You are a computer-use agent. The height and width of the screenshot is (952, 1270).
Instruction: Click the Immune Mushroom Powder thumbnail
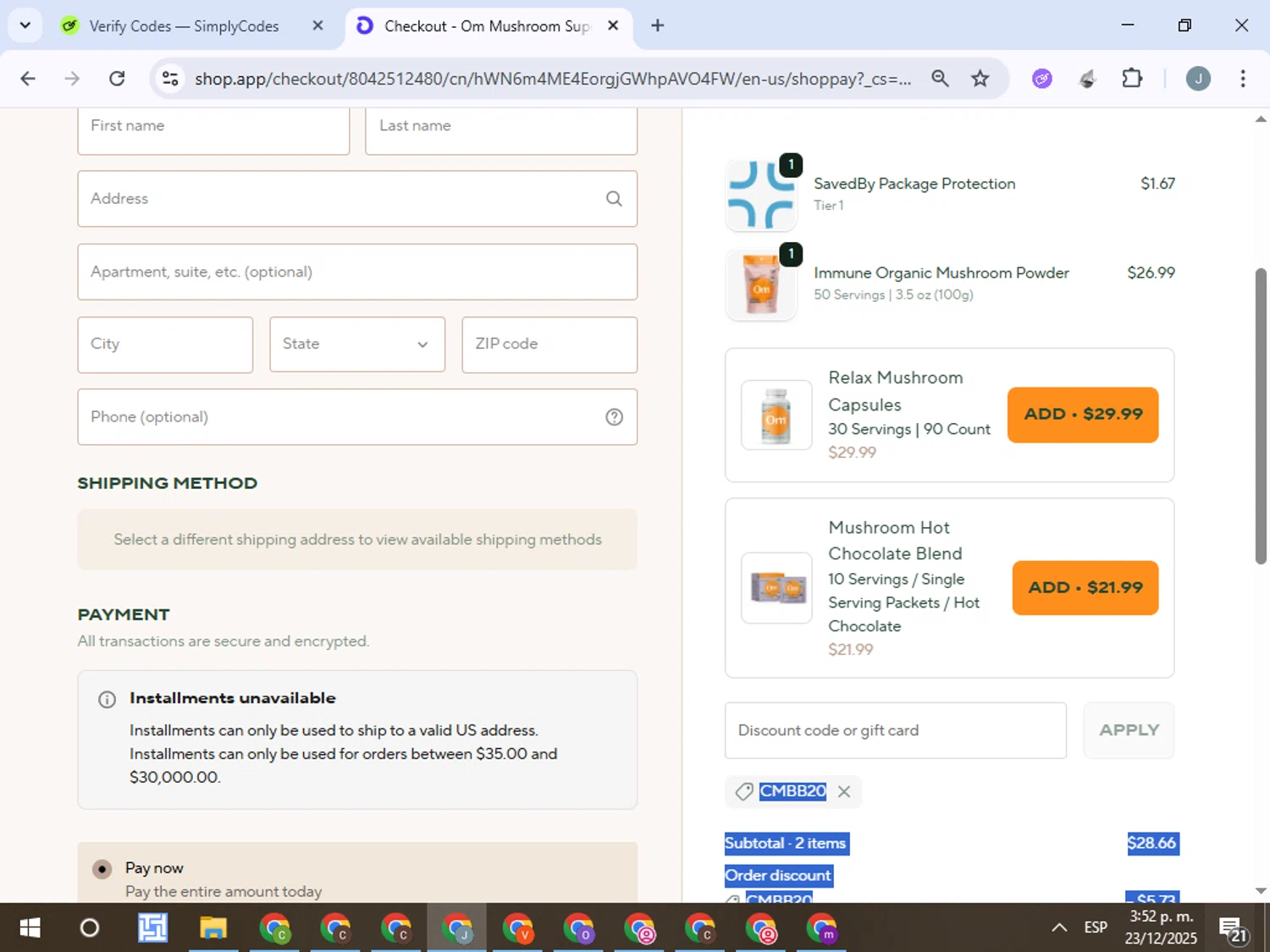761,285
